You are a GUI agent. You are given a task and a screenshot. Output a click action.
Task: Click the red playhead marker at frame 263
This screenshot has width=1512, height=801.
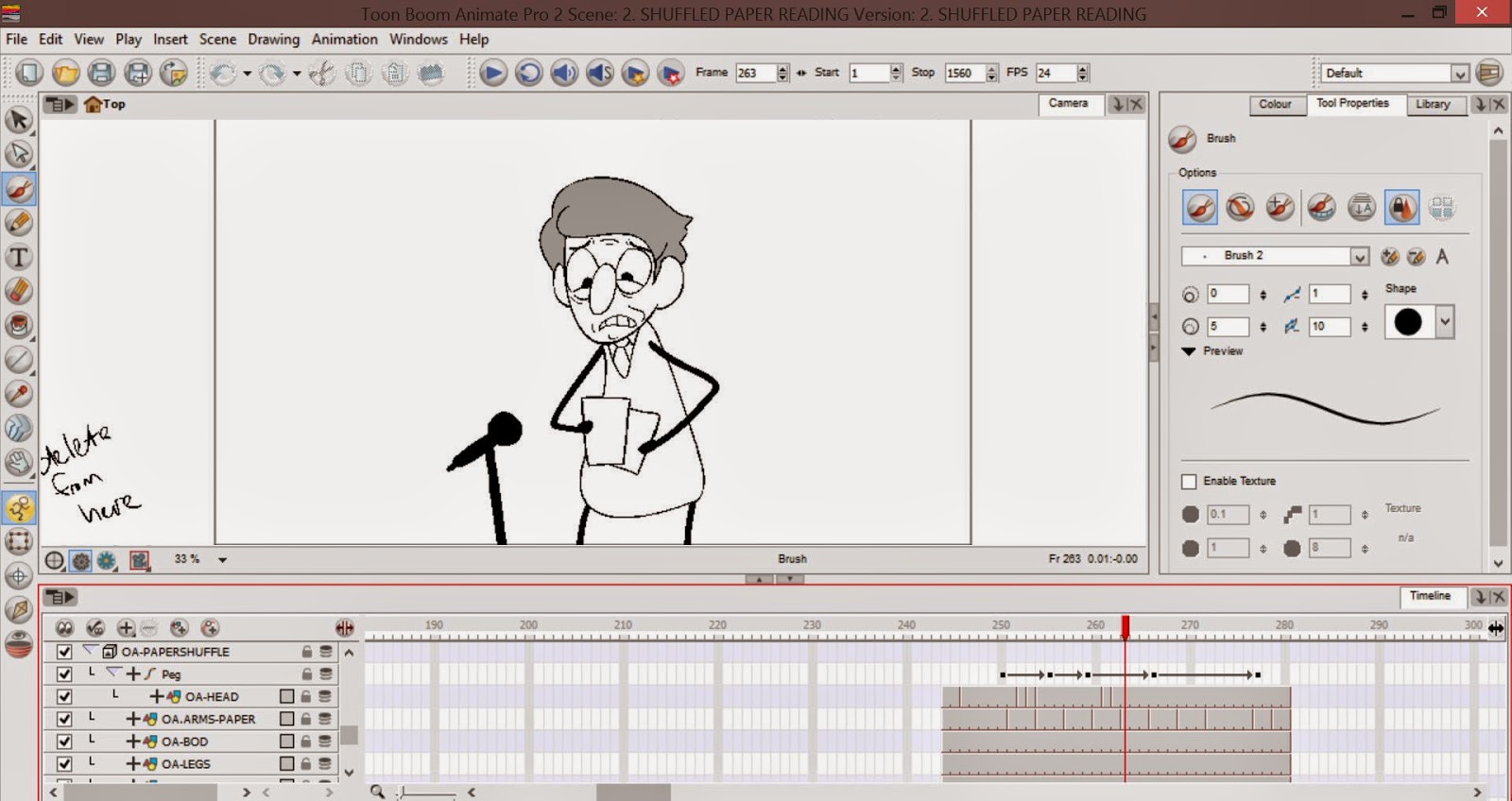1125,626
